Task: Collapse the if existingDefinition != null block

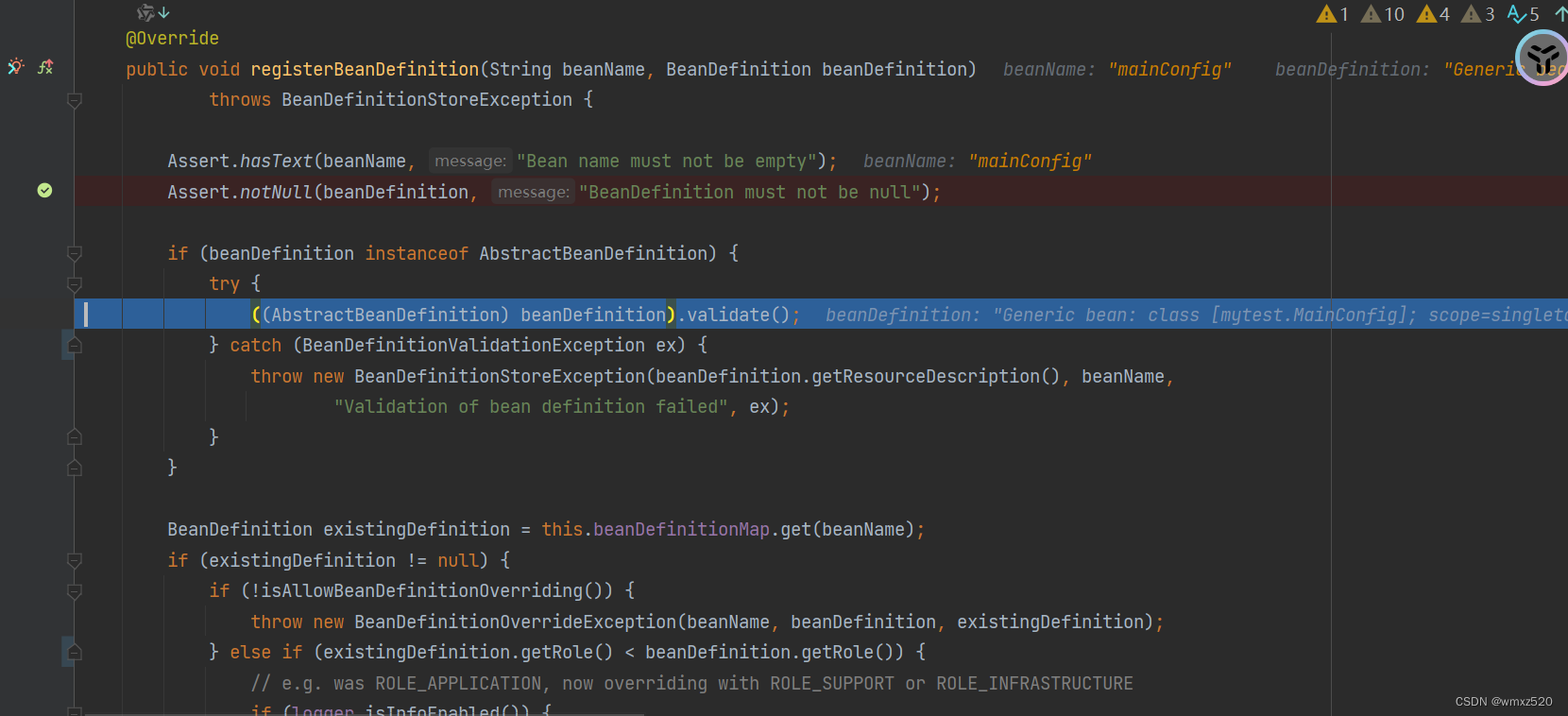Action: pyautogui.click(x=75, y=560)
